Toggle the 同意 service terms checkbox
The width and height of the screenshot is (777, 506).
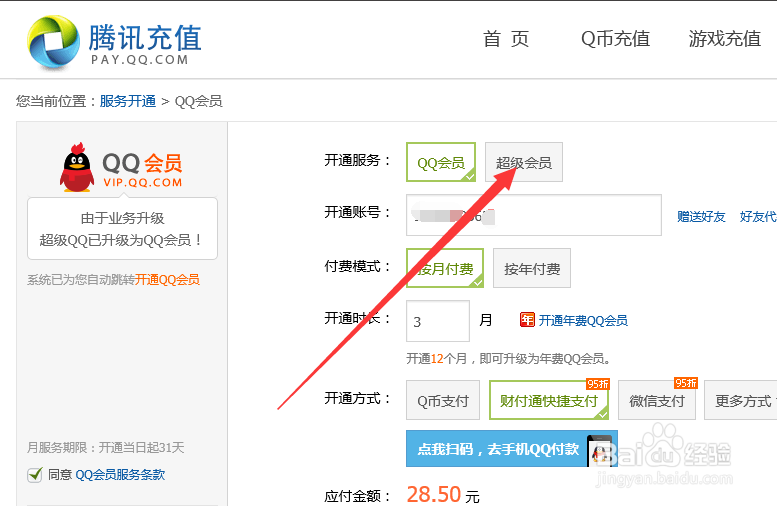(x=35, y=475)
